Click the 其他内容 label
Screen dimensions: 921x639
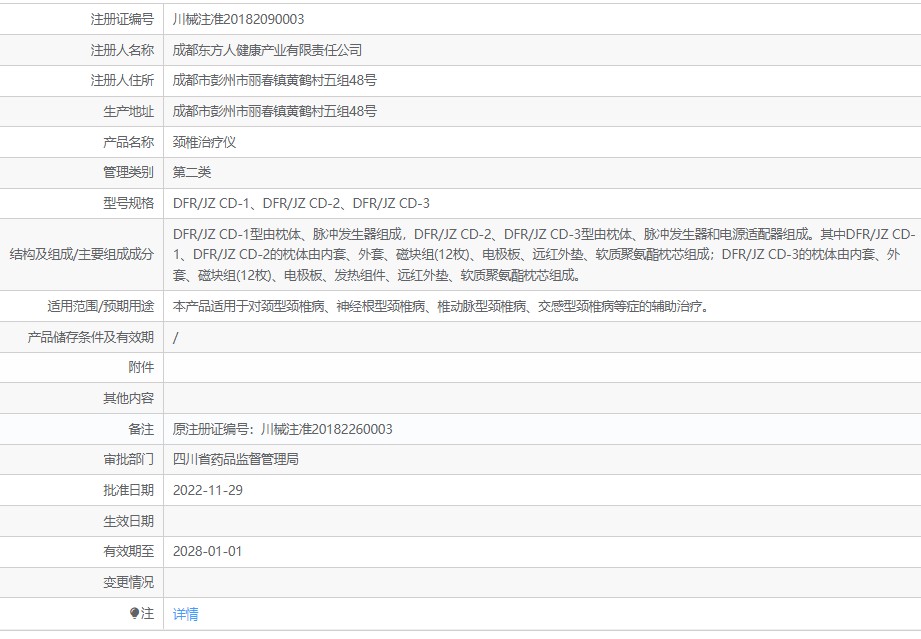coord(129,398)
